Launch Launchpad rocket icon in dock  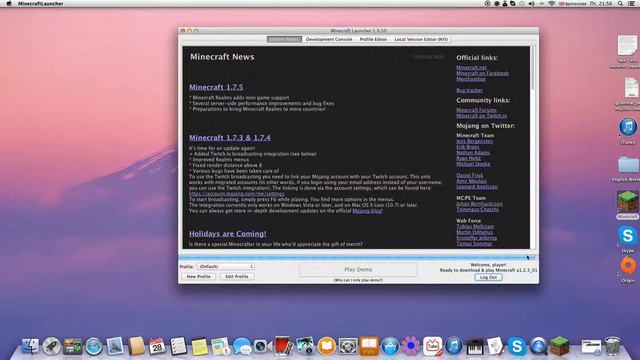tap(51, 346)
